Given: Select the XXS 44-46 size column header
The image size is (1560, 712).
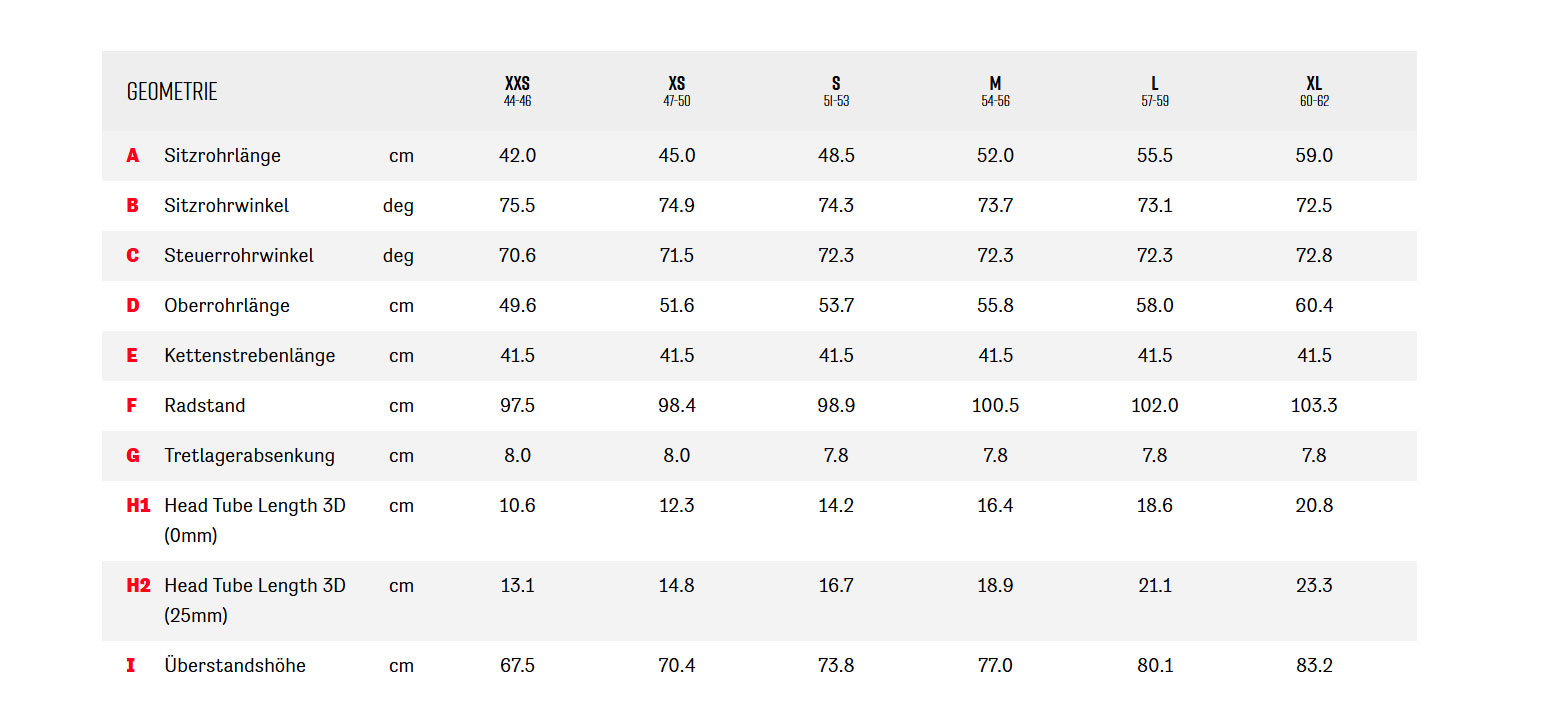Looking at the screenshot, I should 517,91.
